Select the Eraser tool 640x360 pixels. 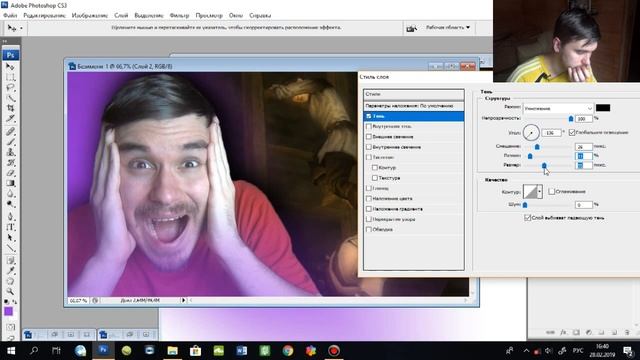coord(10,173)
